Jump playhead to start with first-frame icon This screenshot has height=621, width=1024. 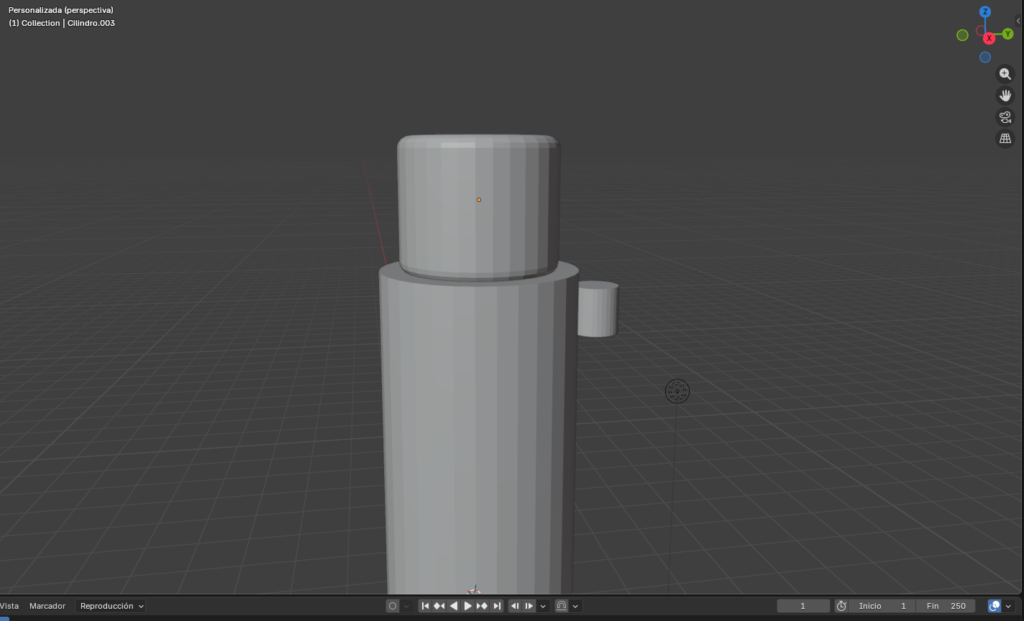pyautogui.click(x=424, y=605)
